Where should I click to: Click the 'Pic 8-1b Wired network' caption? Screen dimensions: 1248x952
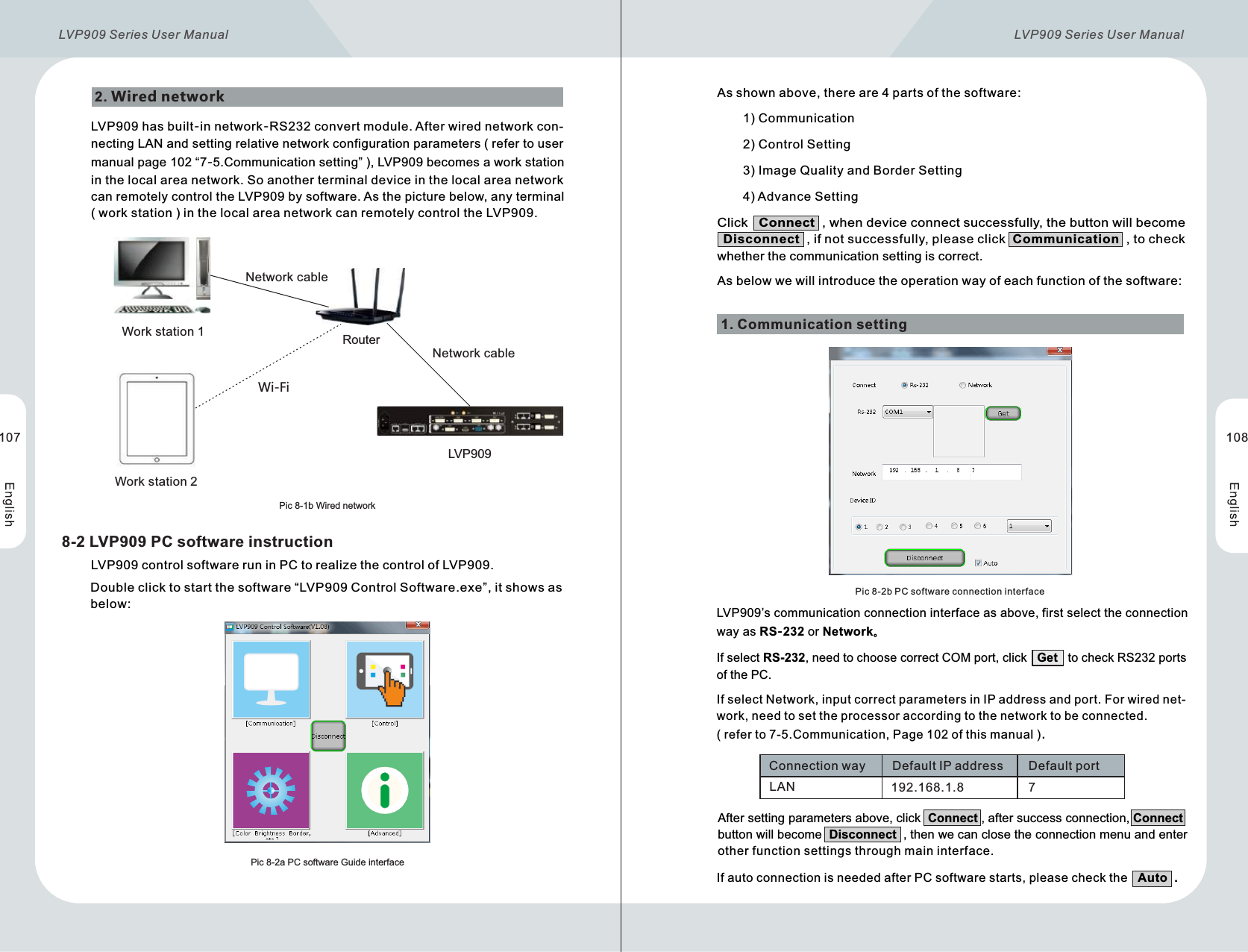pos(327,506)
